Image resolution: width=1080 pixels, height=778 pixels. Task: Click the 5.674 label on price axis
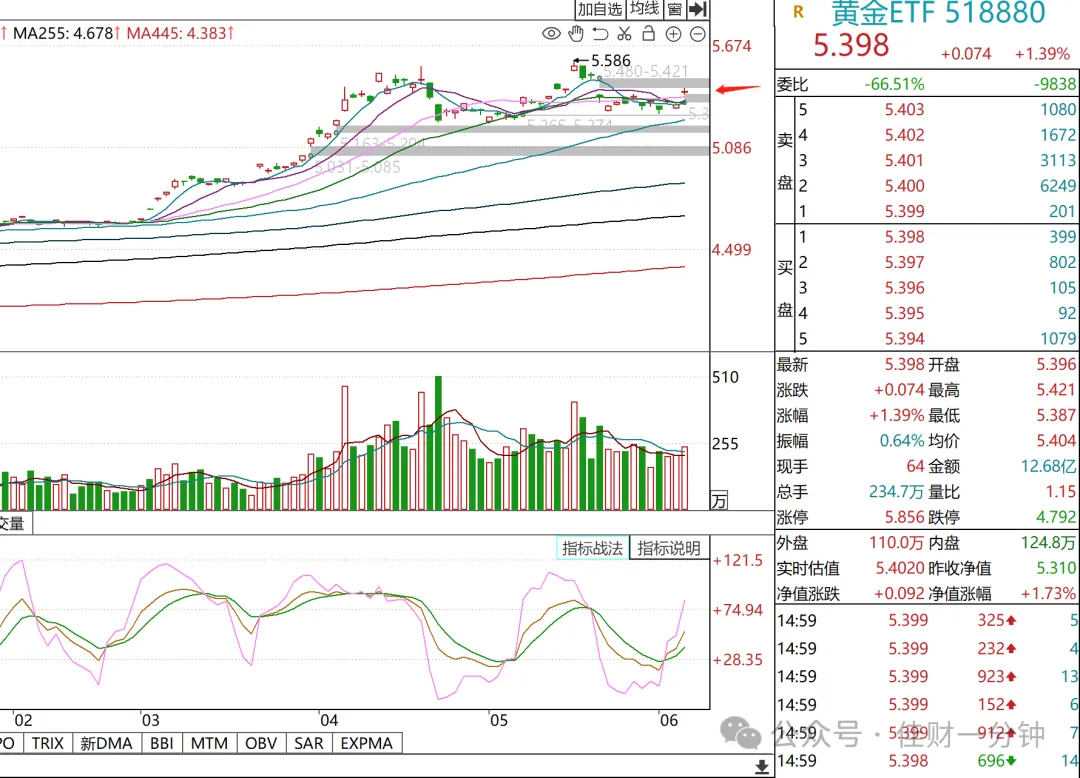pyautogui.click(x=731, y=46)
